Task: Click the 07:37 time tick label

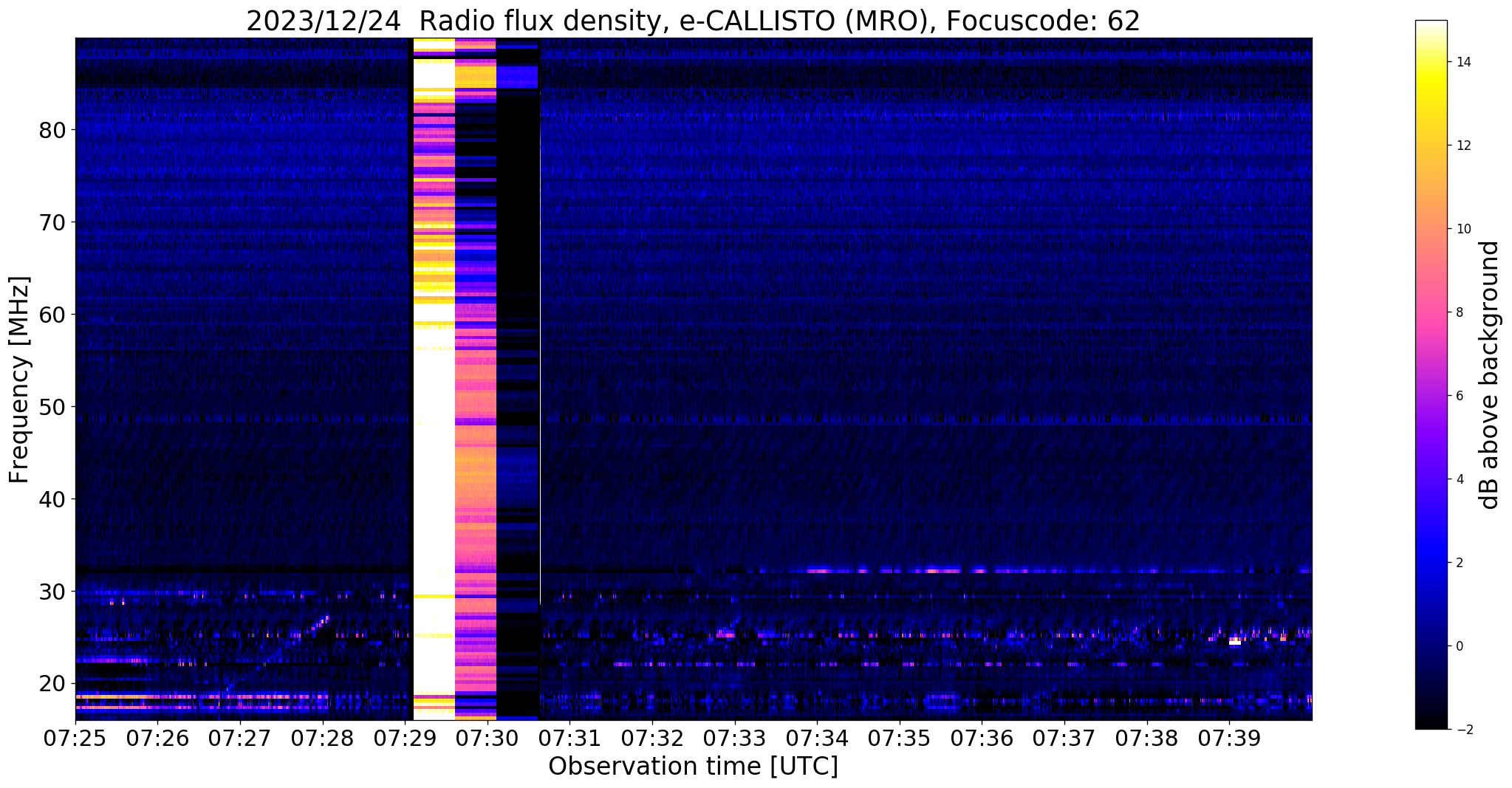Action: pyautogui.click(x=1064, y=738)
